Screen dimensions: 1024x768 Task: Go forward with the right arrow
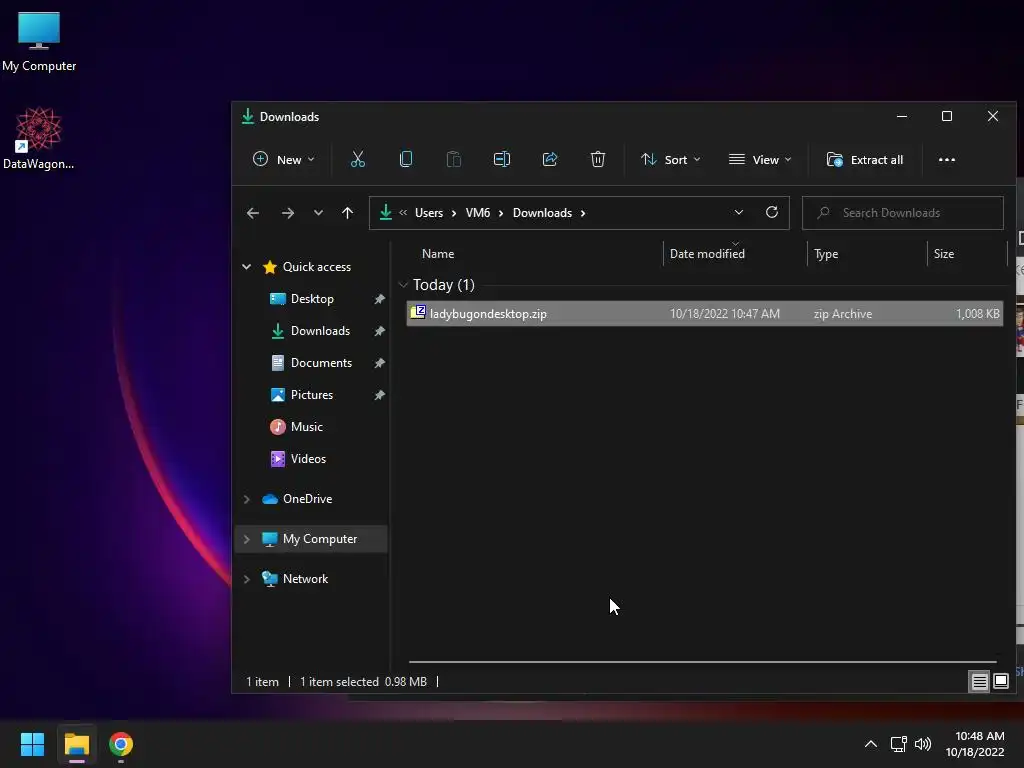coord(287,213)
